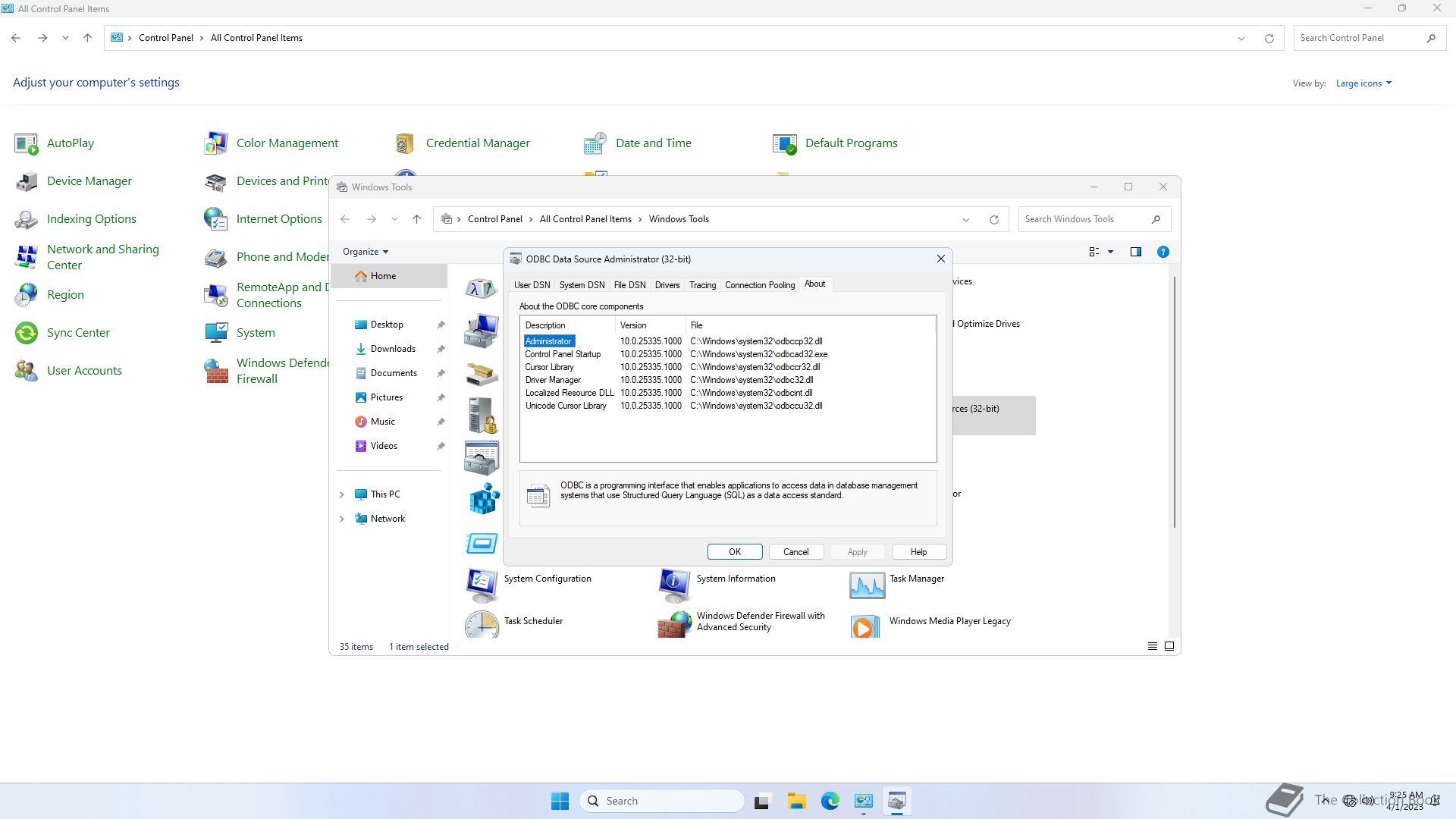Click OK in ODBC dialog
The width and height of the screenshot is (1456, 819).
[x=735, y=552]
